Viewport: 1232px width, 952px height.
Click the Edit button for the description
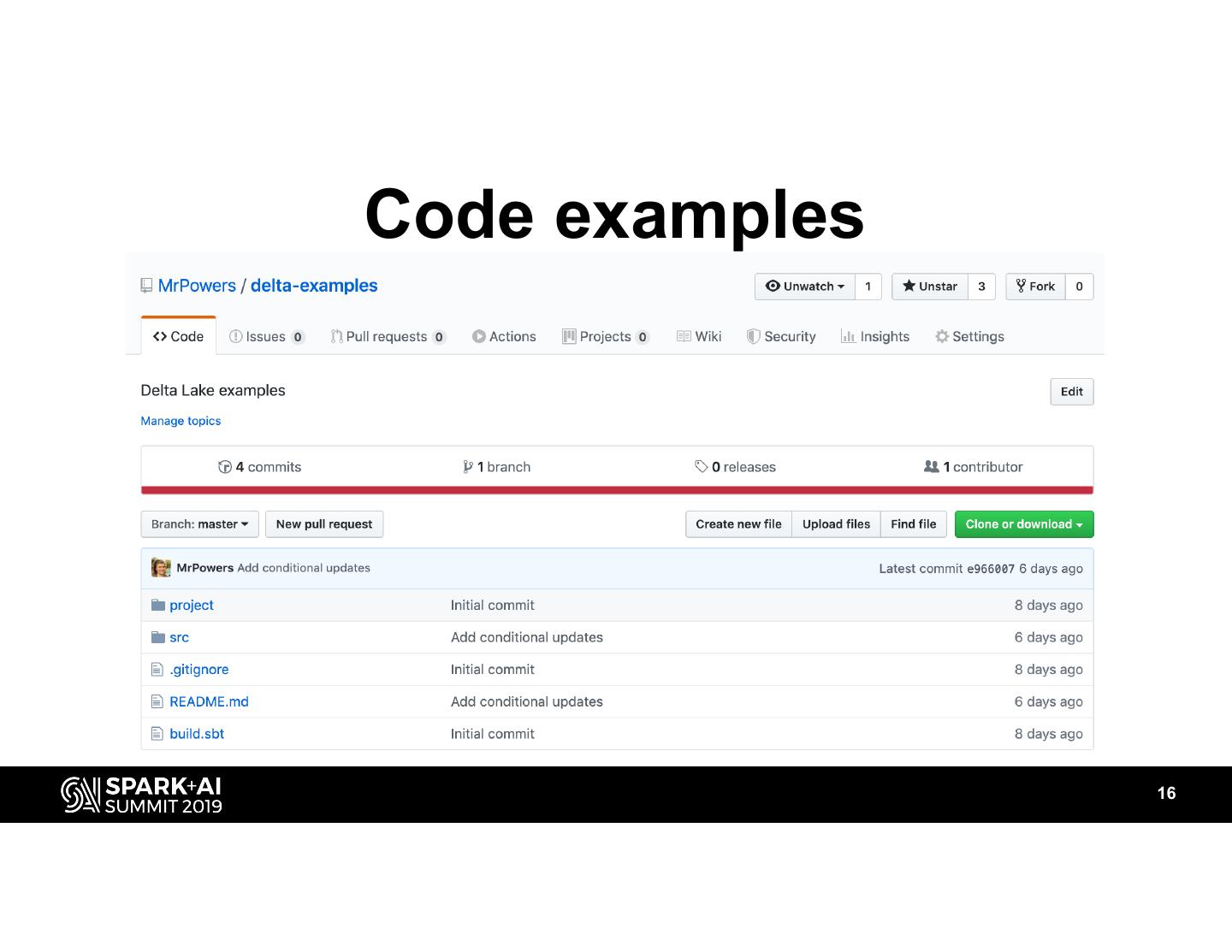1071,392
